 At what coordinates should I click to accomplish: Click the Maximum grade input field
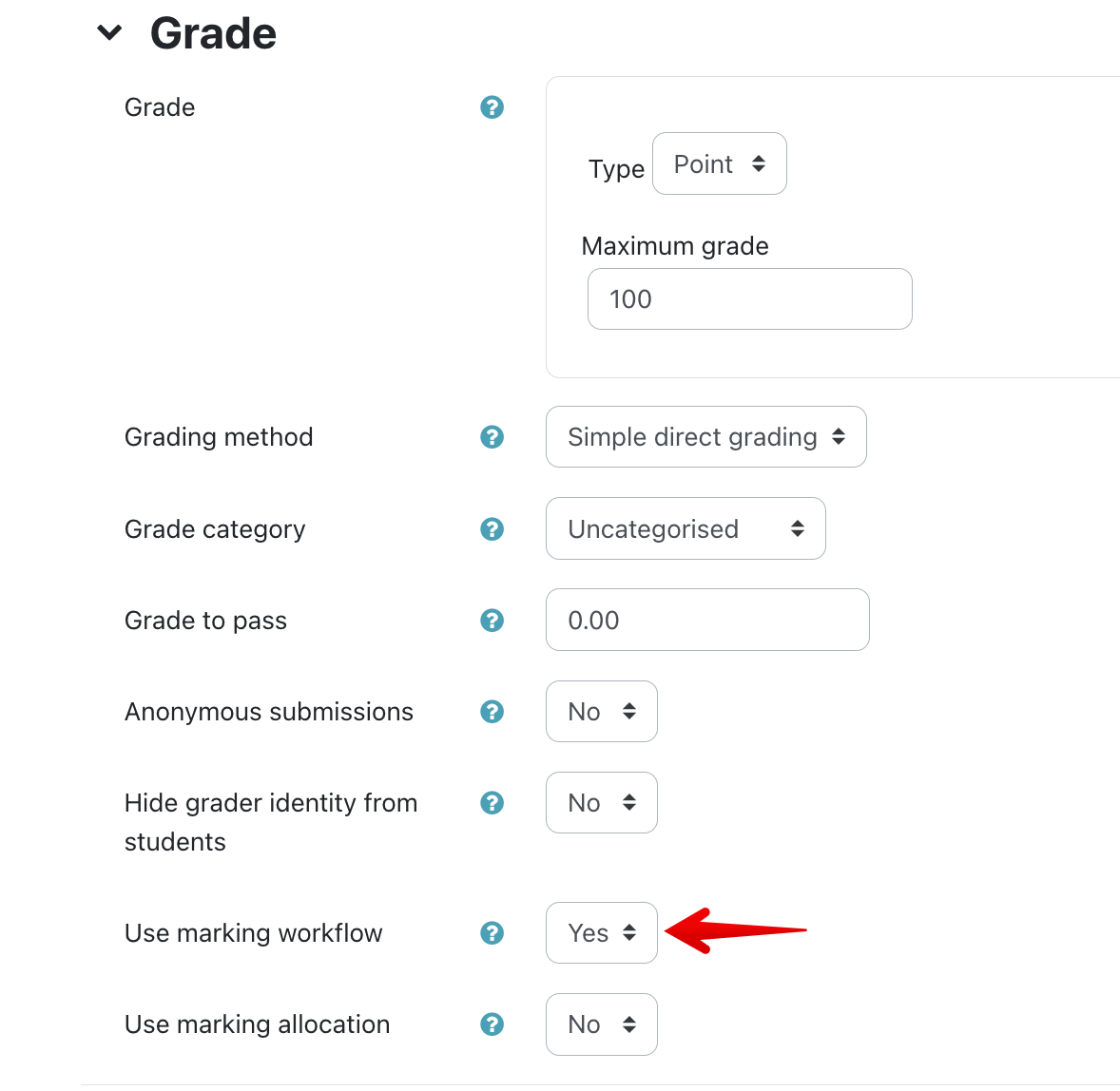(749, 299)
